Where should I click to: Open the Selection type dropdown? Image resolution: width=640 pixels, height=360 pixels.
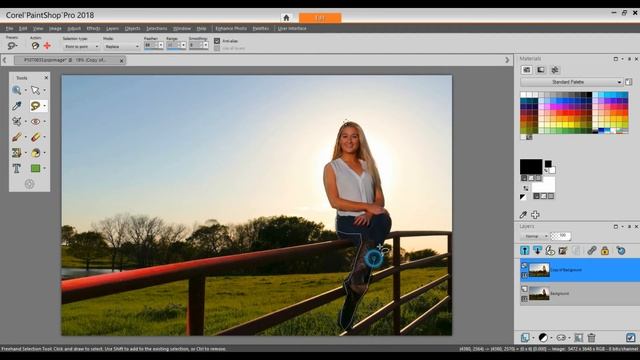click(x=81, y=47)
